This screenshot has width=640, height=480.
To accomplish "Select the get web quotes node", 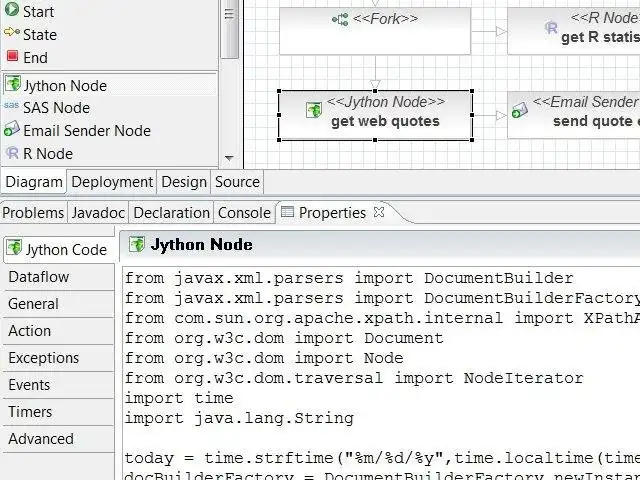I will (x=375, y=116).
